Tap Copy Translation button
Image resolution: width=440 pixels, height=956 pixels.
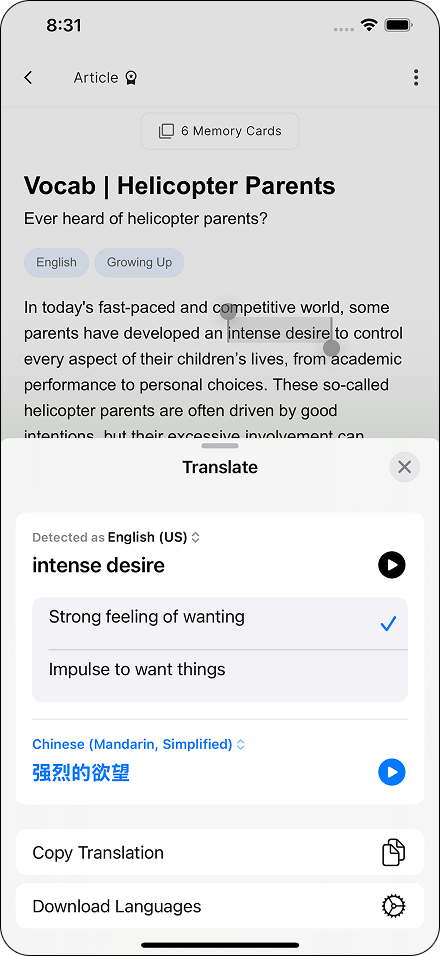click(x=220, y=852)
